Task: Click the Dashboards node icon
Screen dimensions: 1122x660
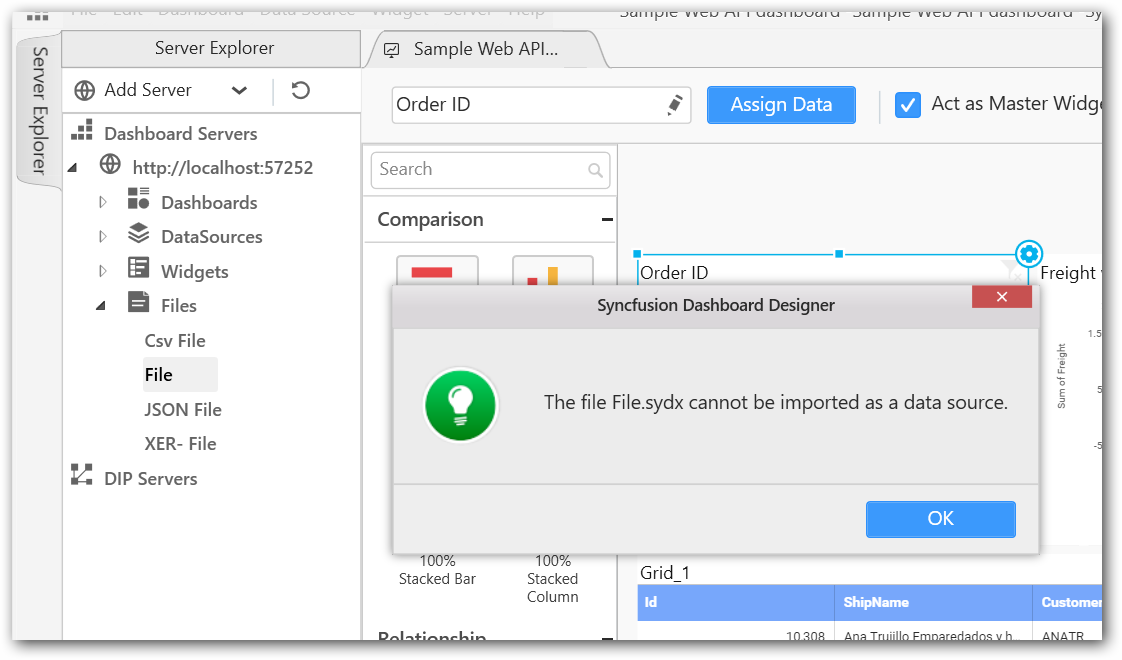Action: coord(139,199)
